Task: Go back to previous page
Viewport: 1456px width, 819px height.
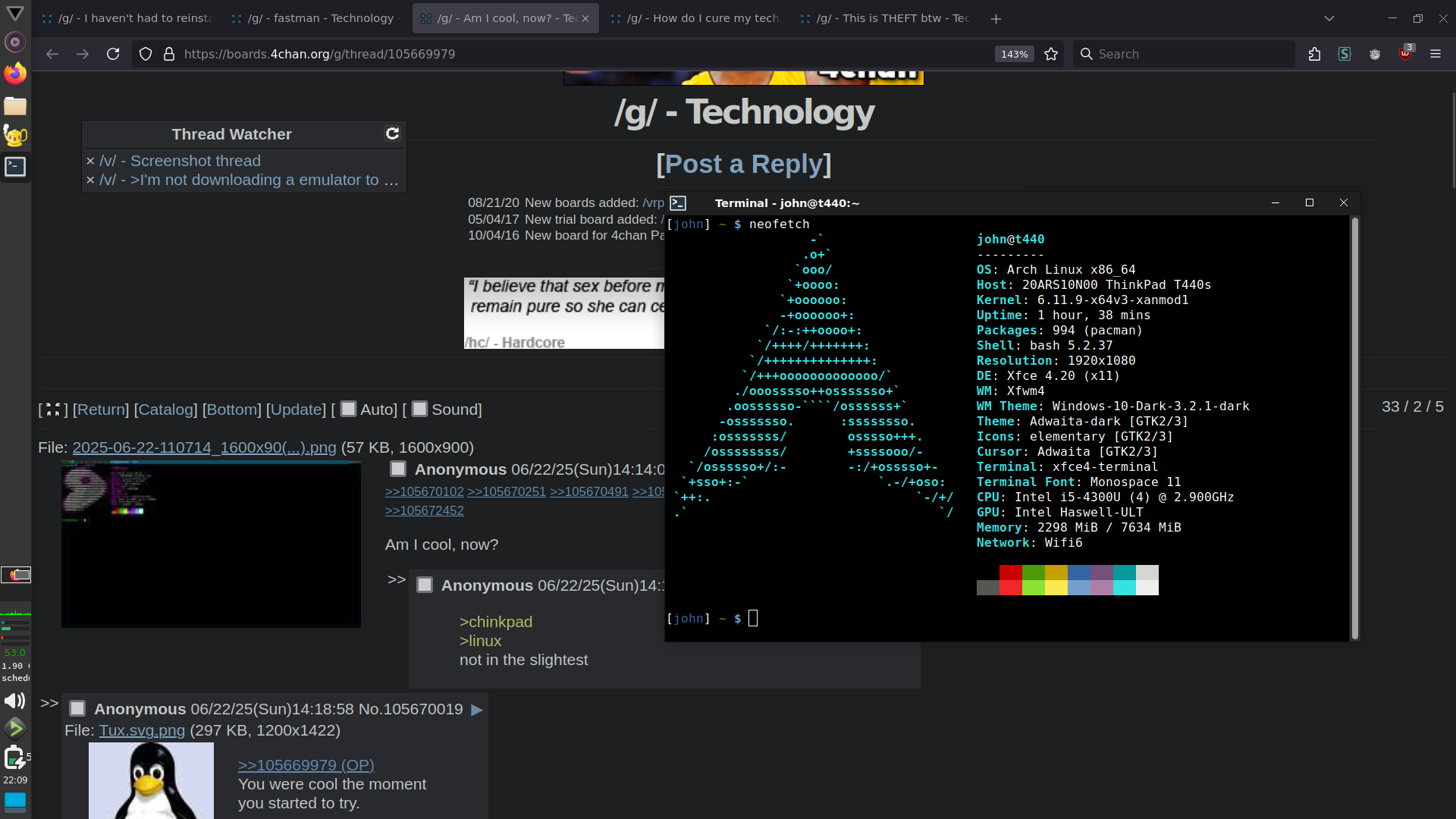Action: pos(52,54)
